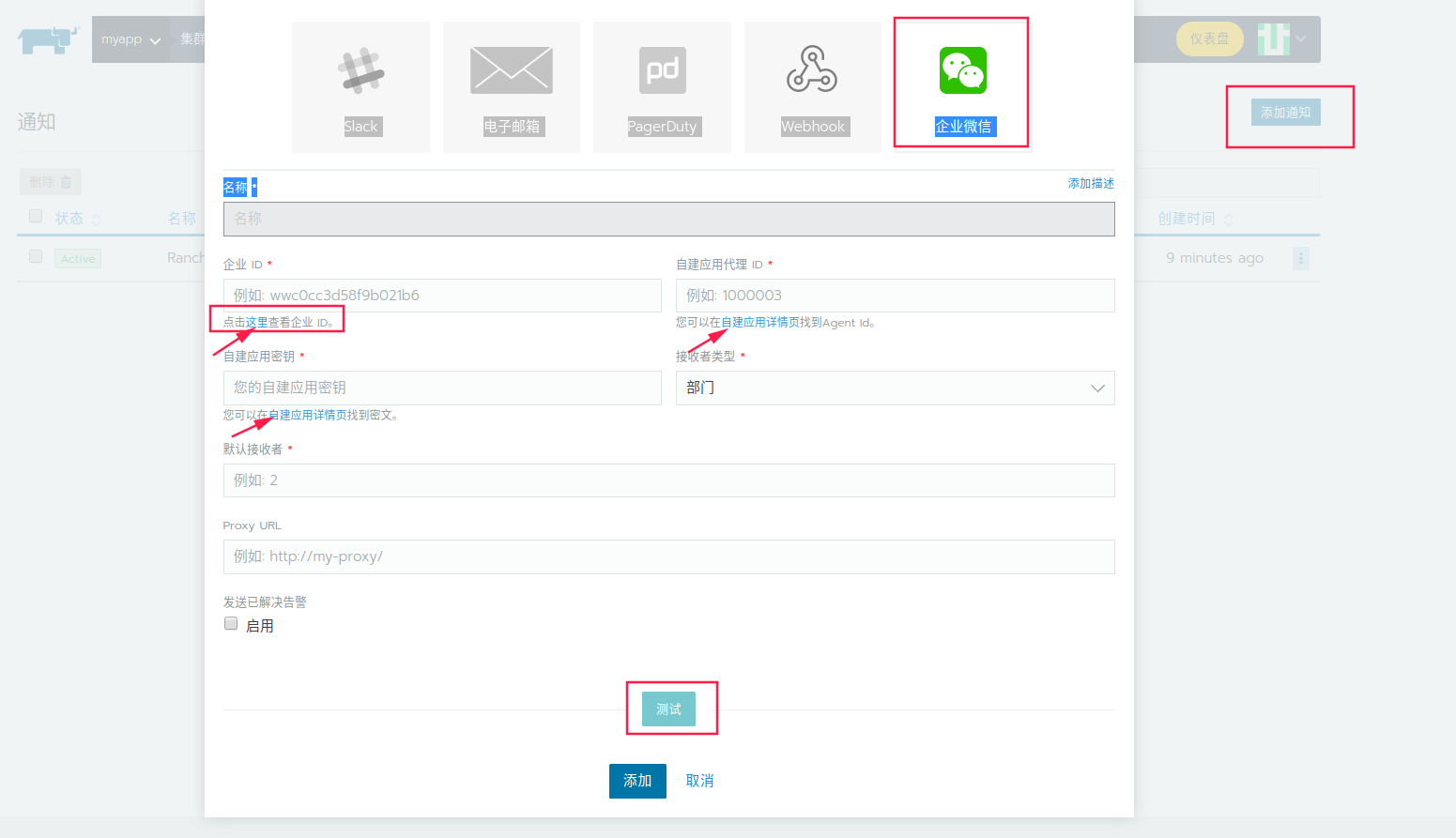Screen dimensions: 1456x838
Task: Choose the 电子邮箱 email notifier
Action: [512, 87]
